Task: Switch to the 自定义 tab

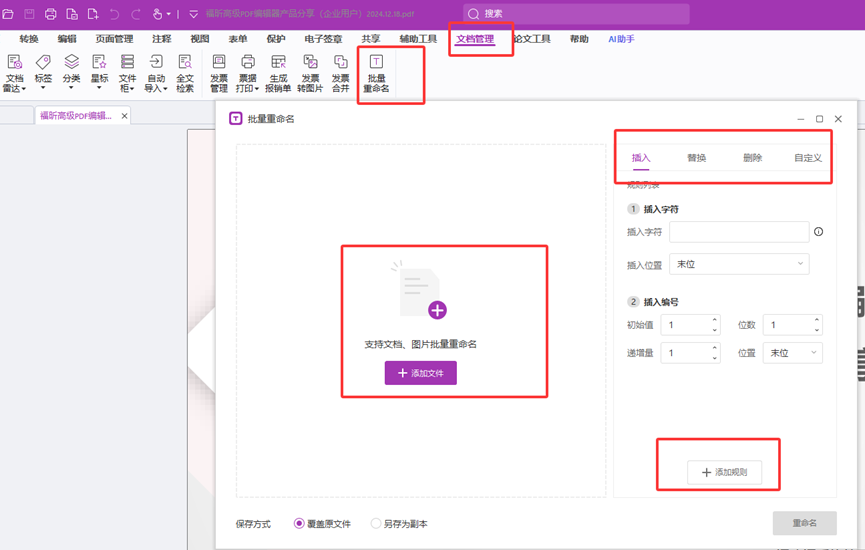Action: (x=807, y=158)
